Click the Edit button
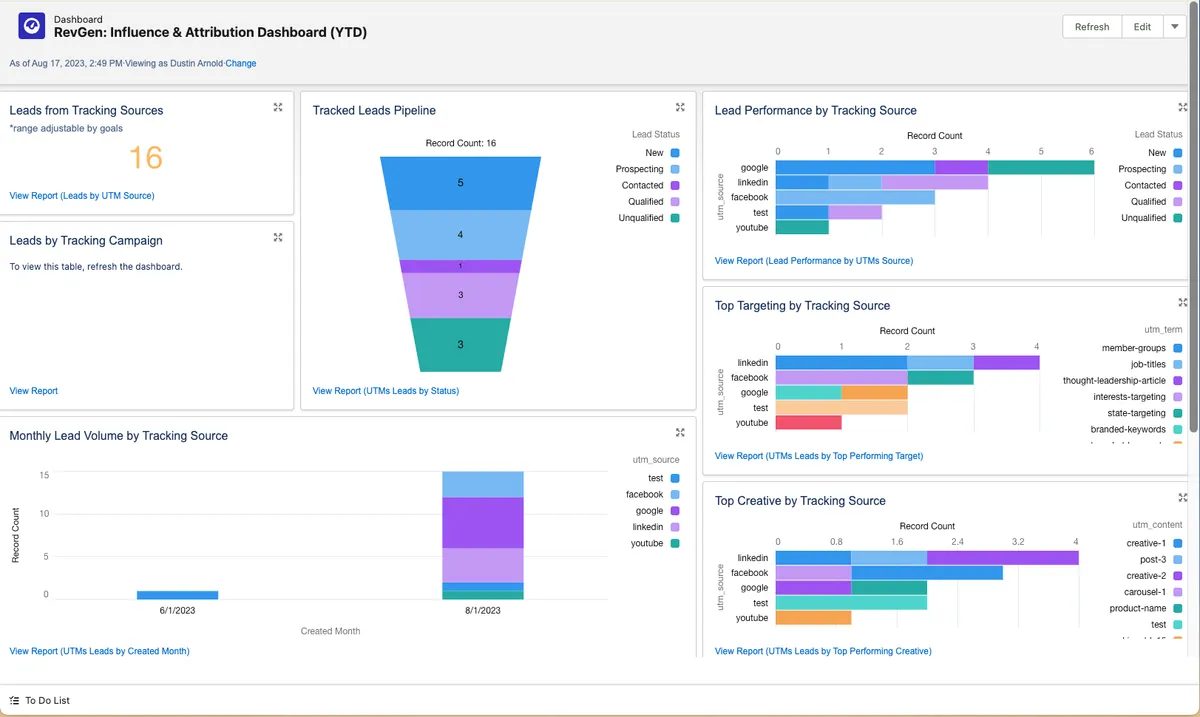This screenshot has height=717, width=1200. point(1142,27)
